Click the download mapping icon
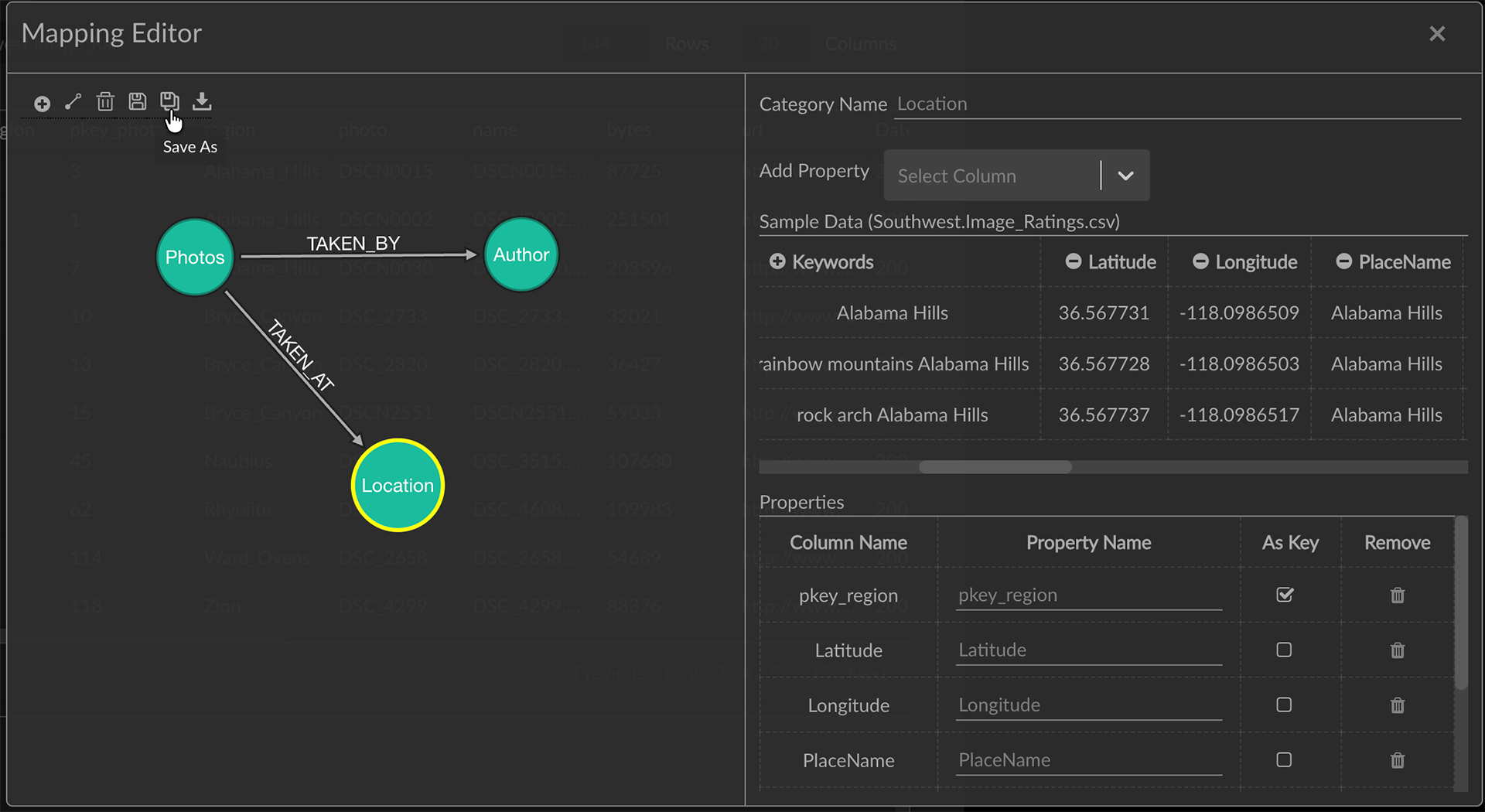 202,102
